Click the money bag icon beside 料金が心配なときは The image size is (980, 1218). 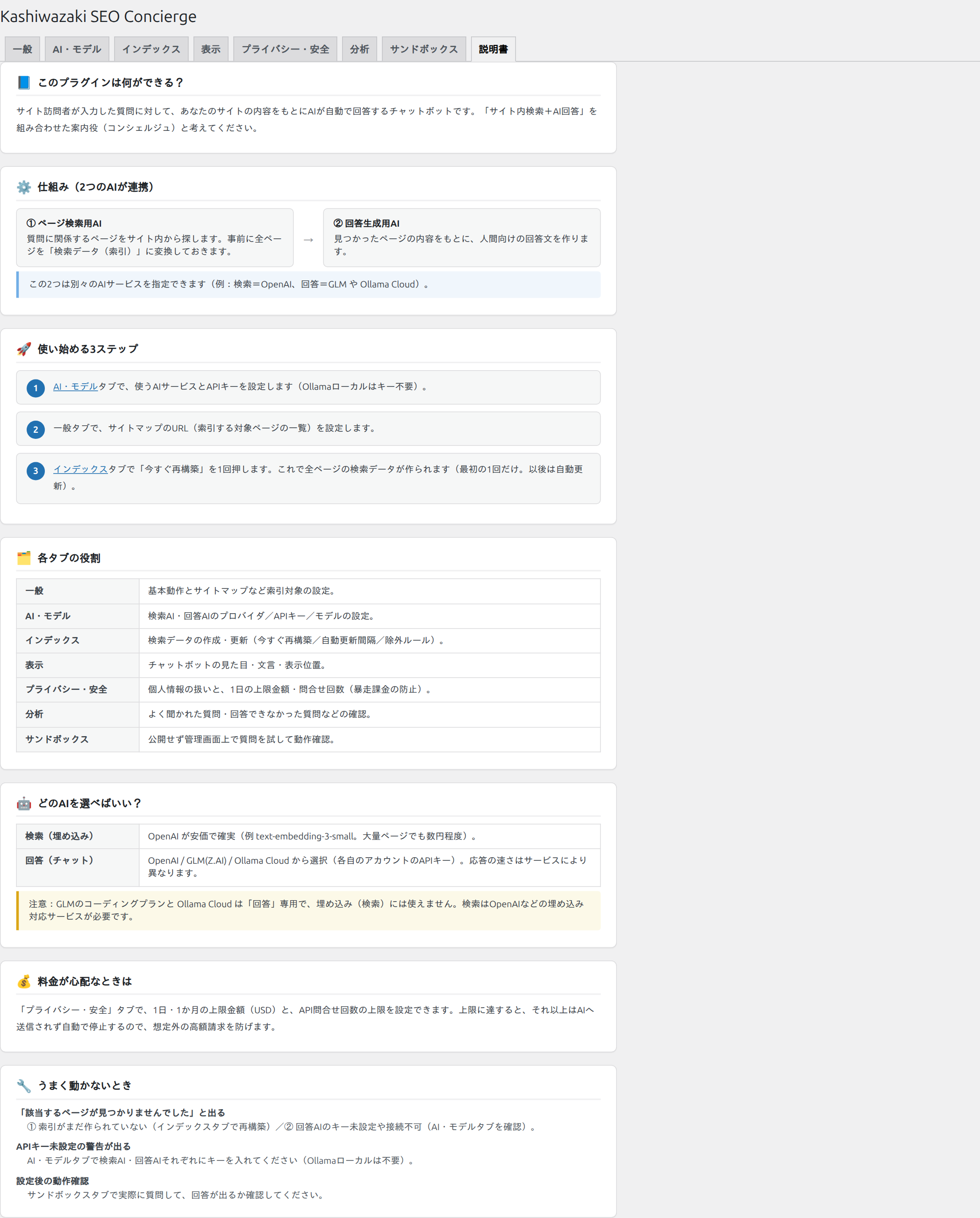coord(24,982)
